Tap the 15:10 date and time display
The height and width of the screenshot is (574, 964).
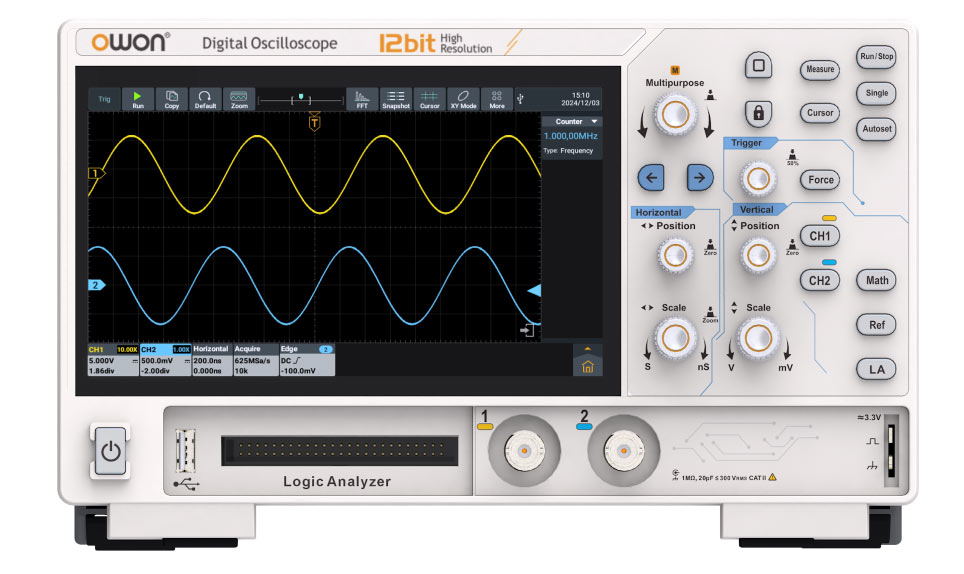[x=580, y=99]
